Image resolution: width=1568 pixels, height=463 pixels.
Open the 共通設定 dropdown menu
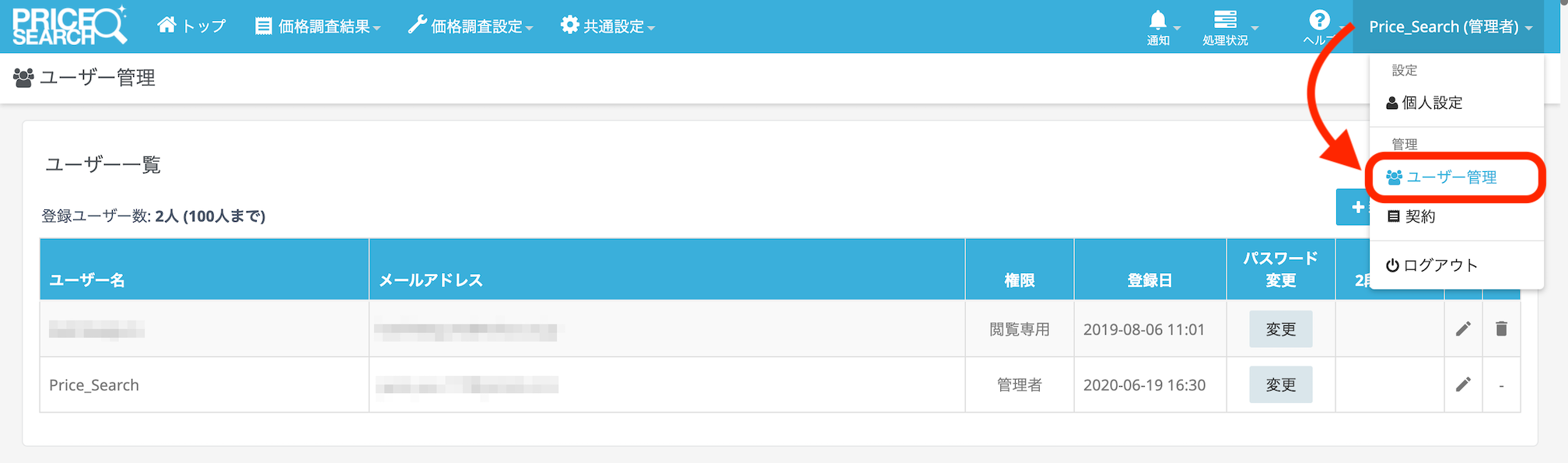[x=607, y=26]
